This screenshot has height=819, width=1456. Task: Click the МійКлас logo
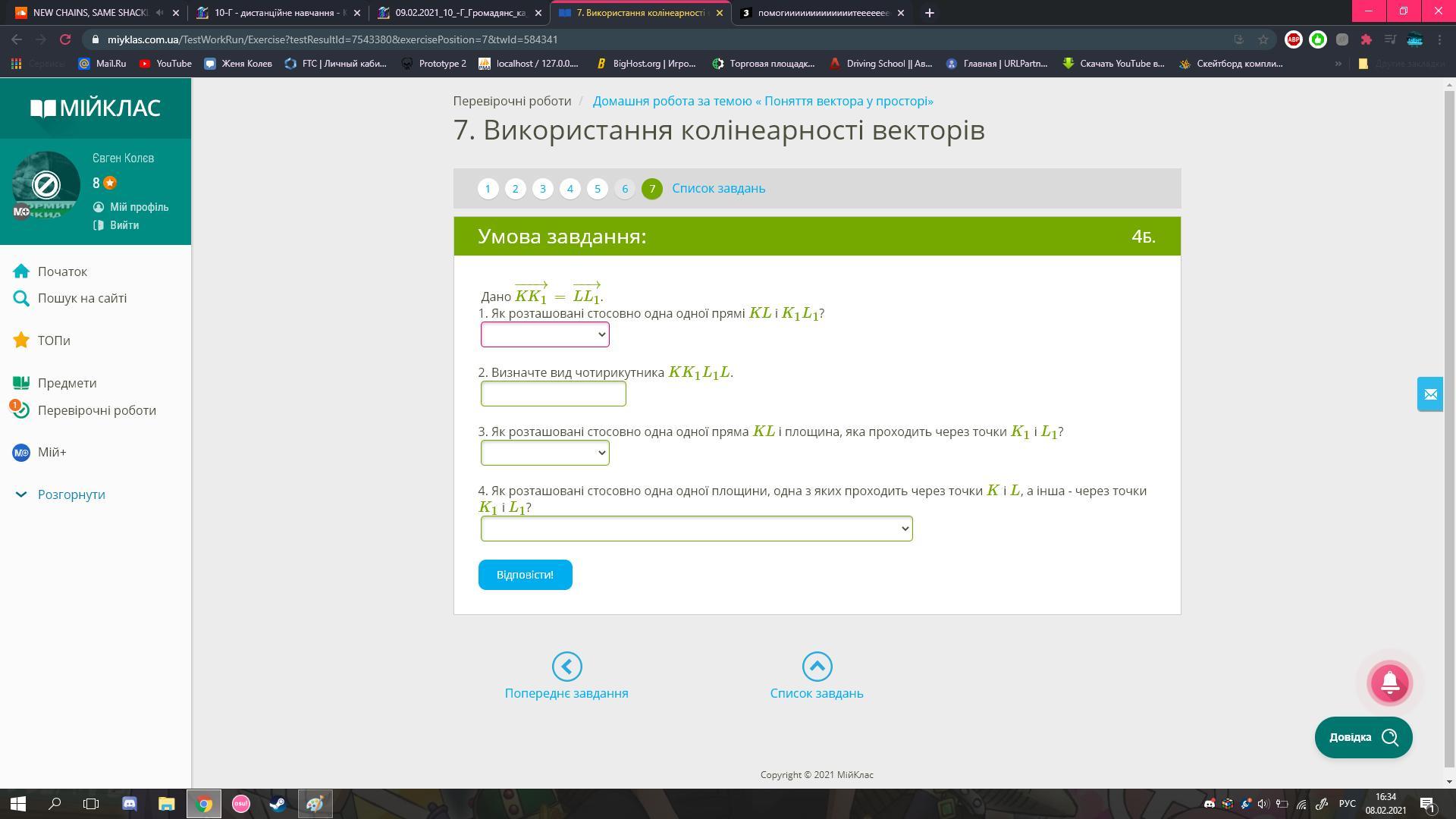pyautogui.click(x=96, y=108)
